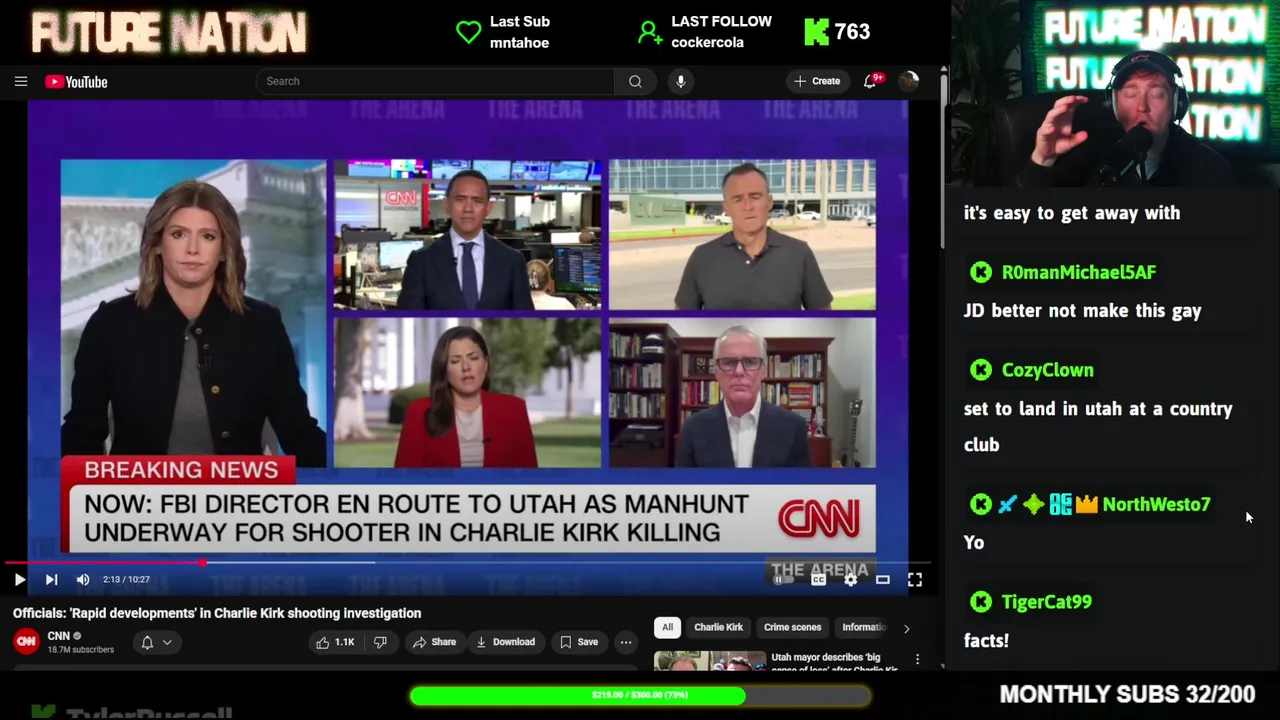Go to the YouTube home logo
Image resolution: width=1280 pixels, height=720 pixels.
point(76,82)
